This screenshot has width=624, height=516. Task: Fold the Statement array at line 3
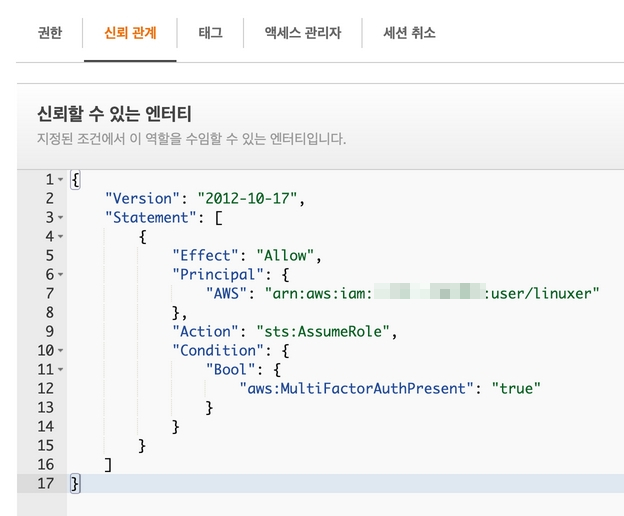click(x=61, y=217)
